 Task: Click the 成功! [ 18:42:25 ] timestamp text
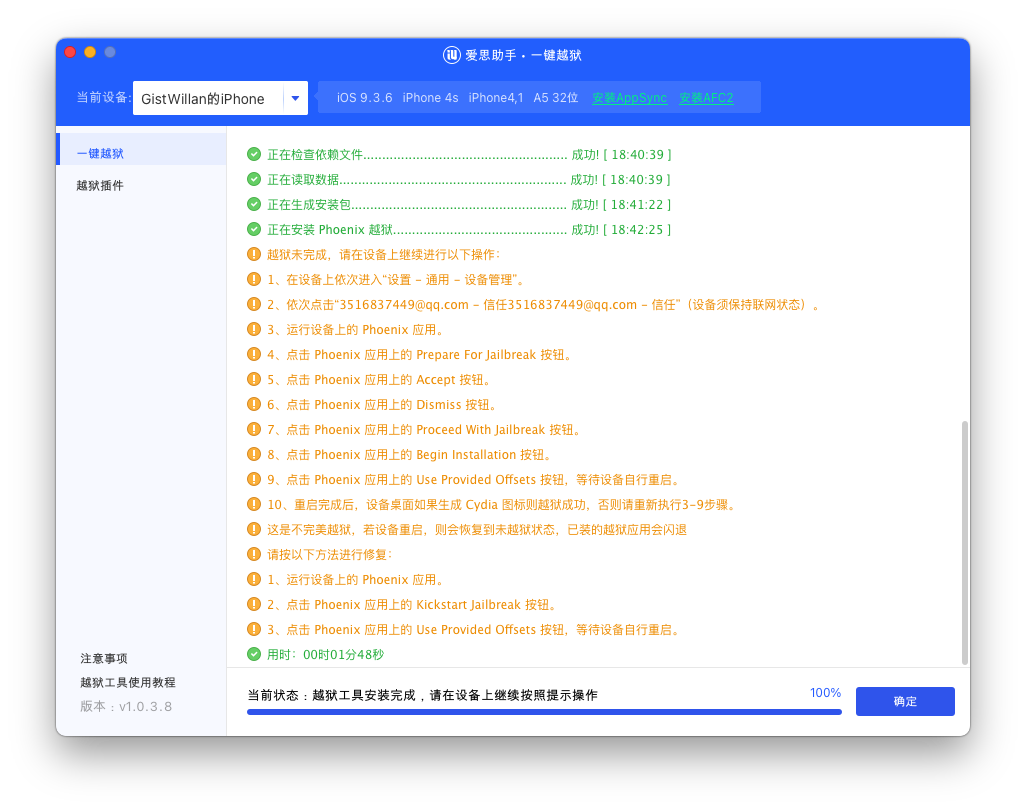(621, 230)
